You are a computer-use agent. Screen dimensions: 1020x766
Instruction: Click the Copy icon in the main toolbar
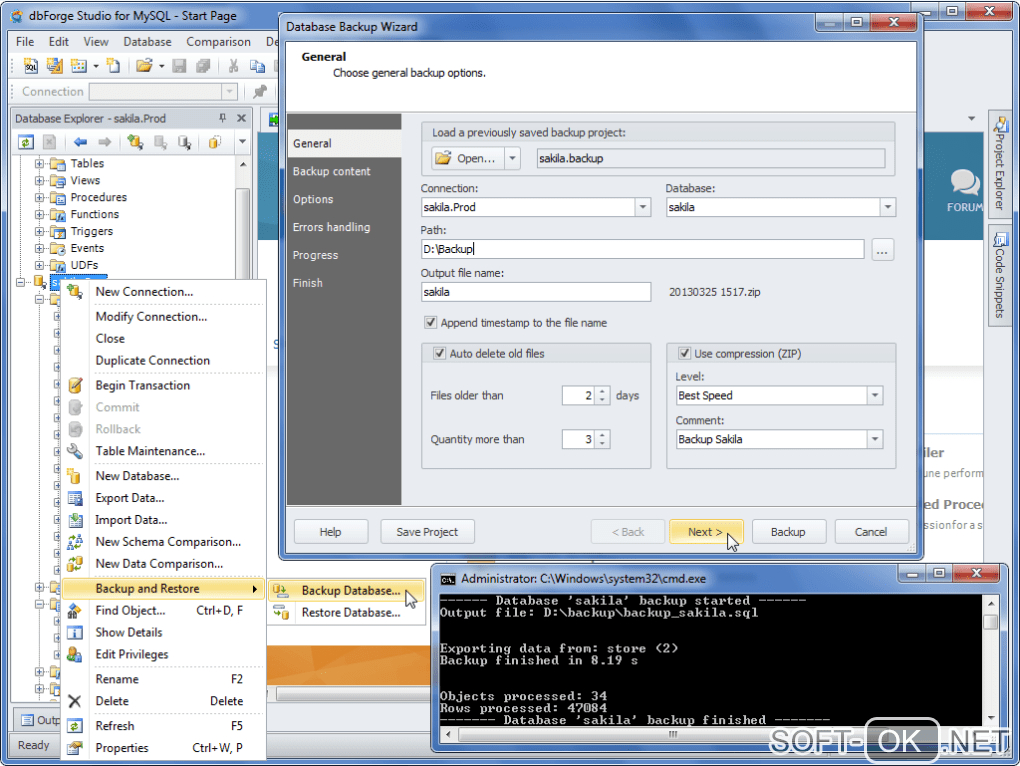point(258,66)
